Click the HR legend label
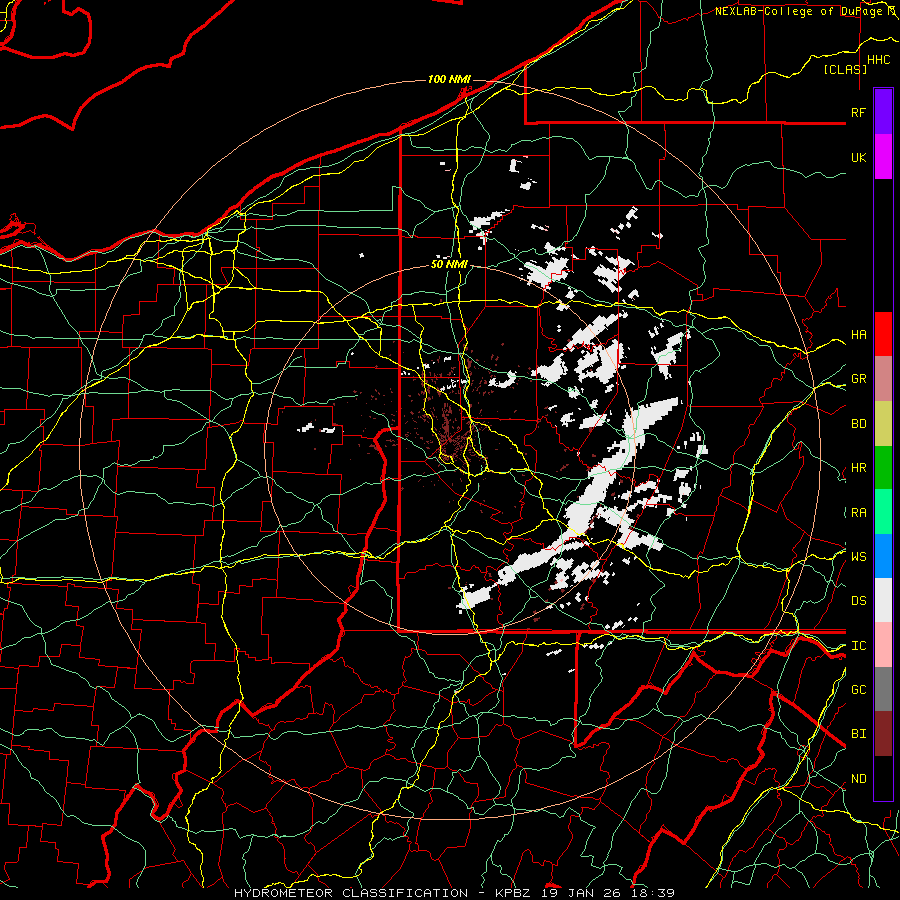Image resolution: width=900 pixels, height=900 pixels. (x=859, y=468)
